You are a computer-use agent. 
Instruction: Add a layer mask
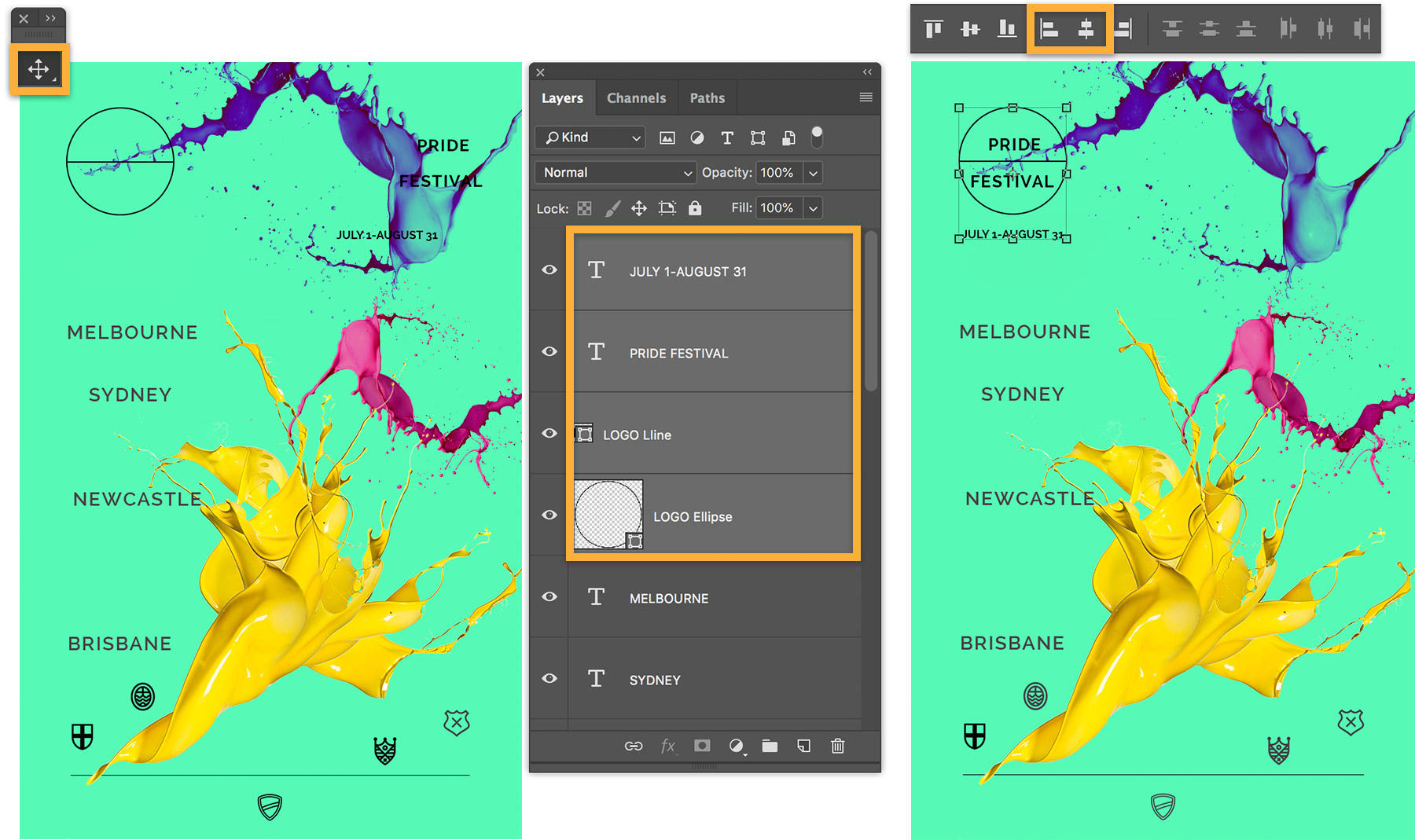pos(702,746)
